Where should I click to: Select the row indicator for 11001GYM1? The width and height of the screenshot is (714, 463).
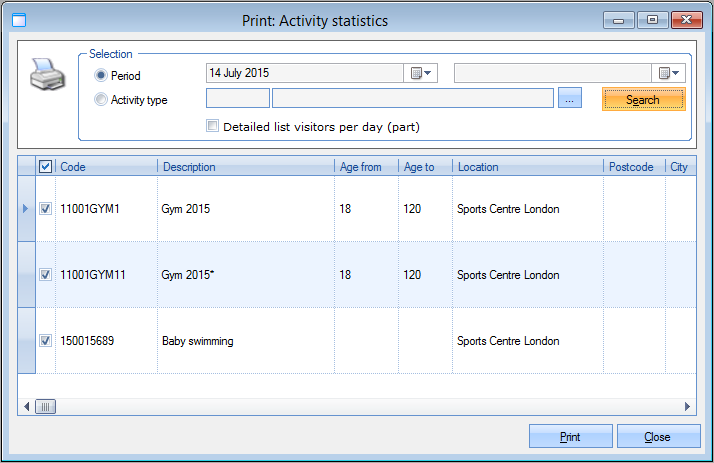26,209
